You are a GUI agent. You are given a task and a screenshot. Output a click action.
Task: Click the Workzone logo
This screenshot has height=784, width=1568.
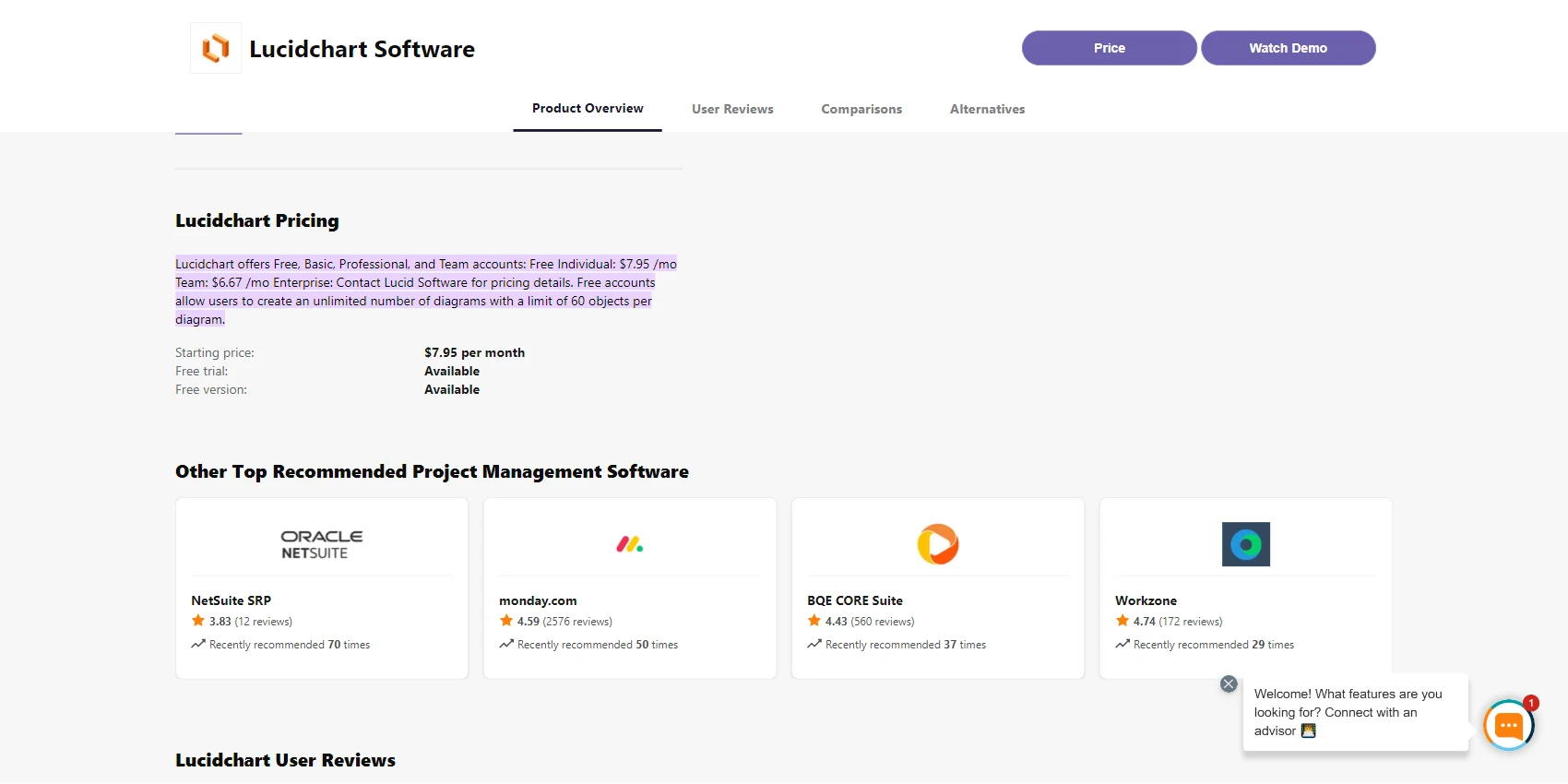(1246, 544)
